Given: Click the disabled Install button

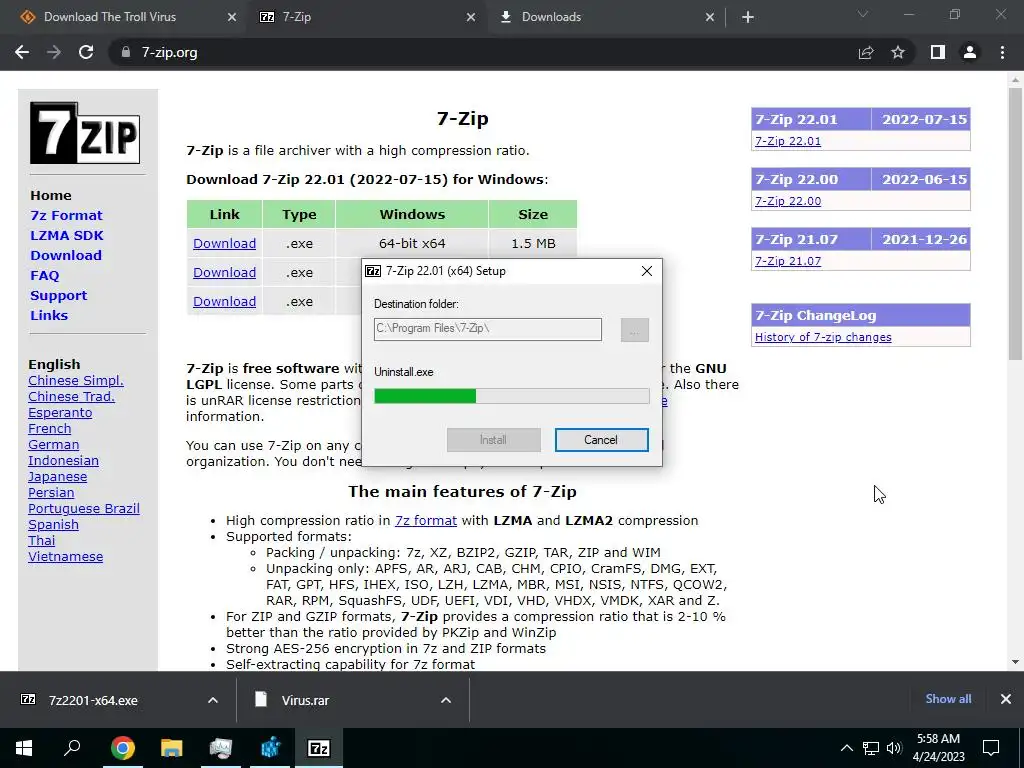Looking at the screenshot, I should [x=493, y=440].
